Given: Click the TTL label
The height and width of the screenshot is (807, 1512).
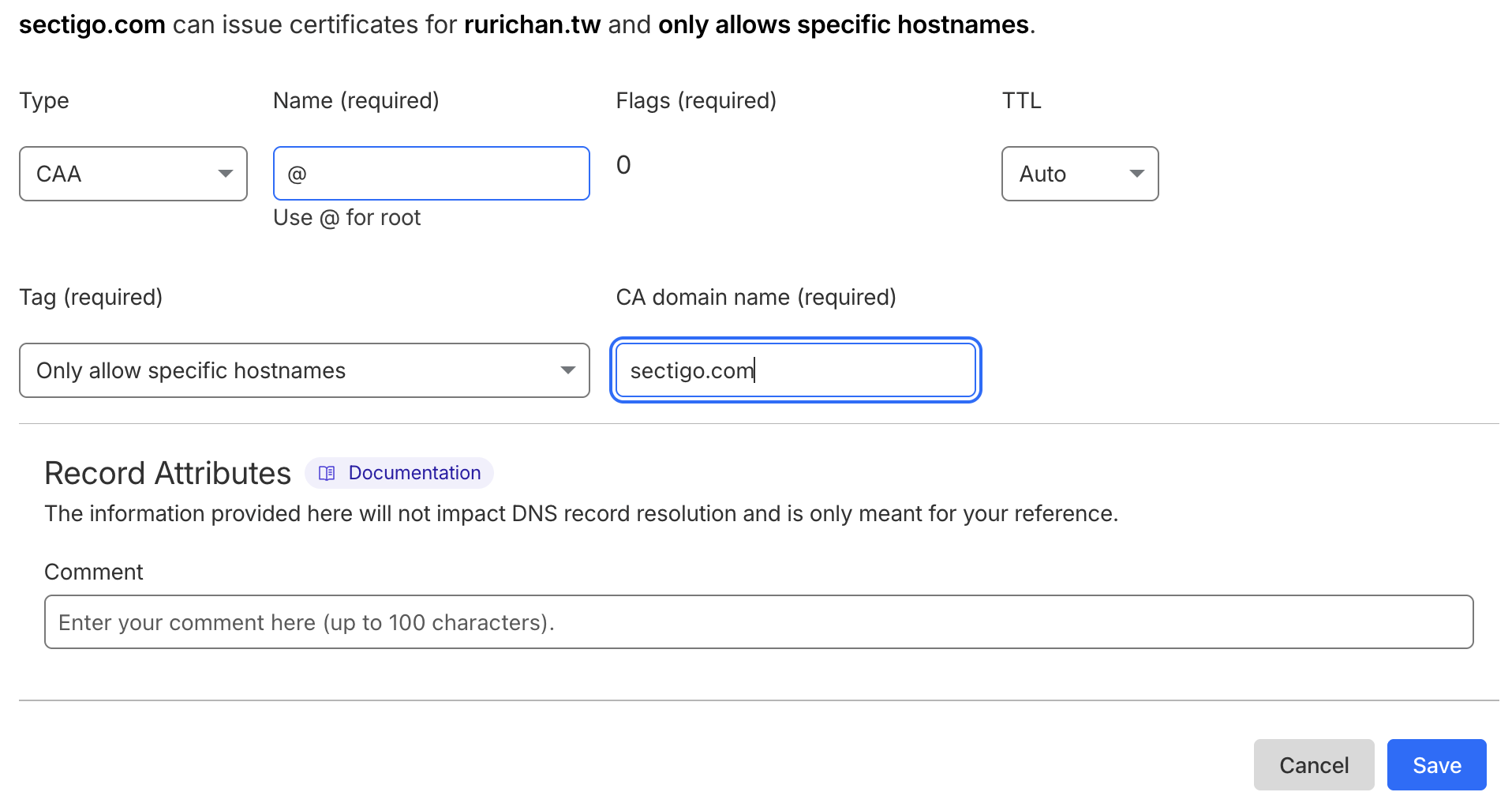Looking at the screenshot, I should click(x=1021, y=101).
